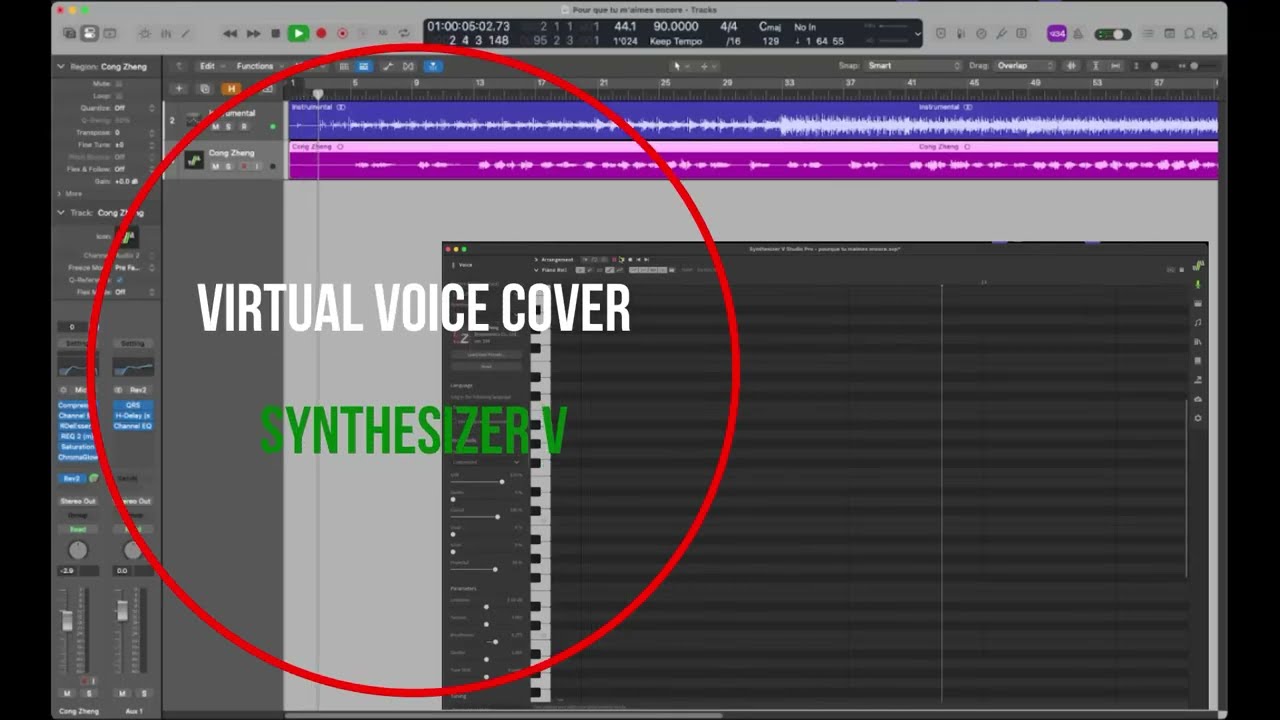The height and width of the screenshot is (720, 1280).
Task: Click the vertical auto zoom button
Action: (x=1096, y=66)
